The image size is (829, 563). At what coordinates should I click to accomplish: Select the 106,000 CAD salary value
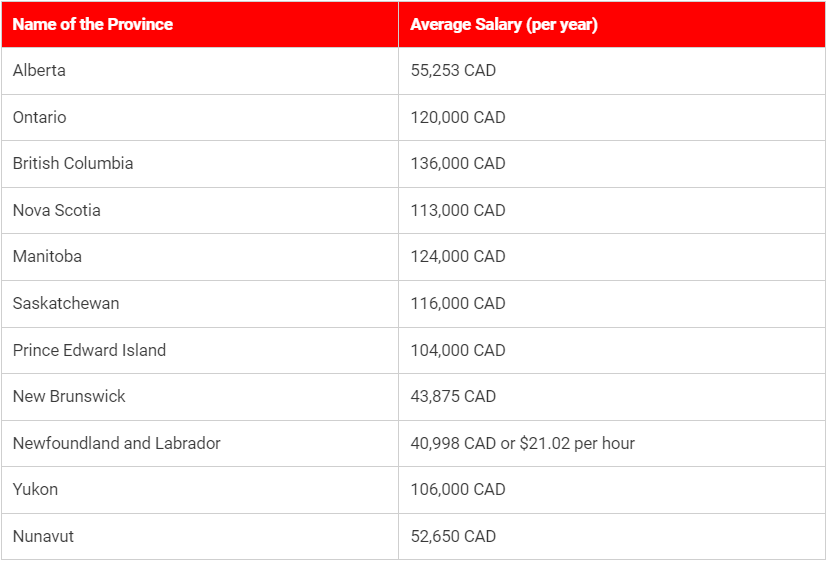[x=458, y=489]
